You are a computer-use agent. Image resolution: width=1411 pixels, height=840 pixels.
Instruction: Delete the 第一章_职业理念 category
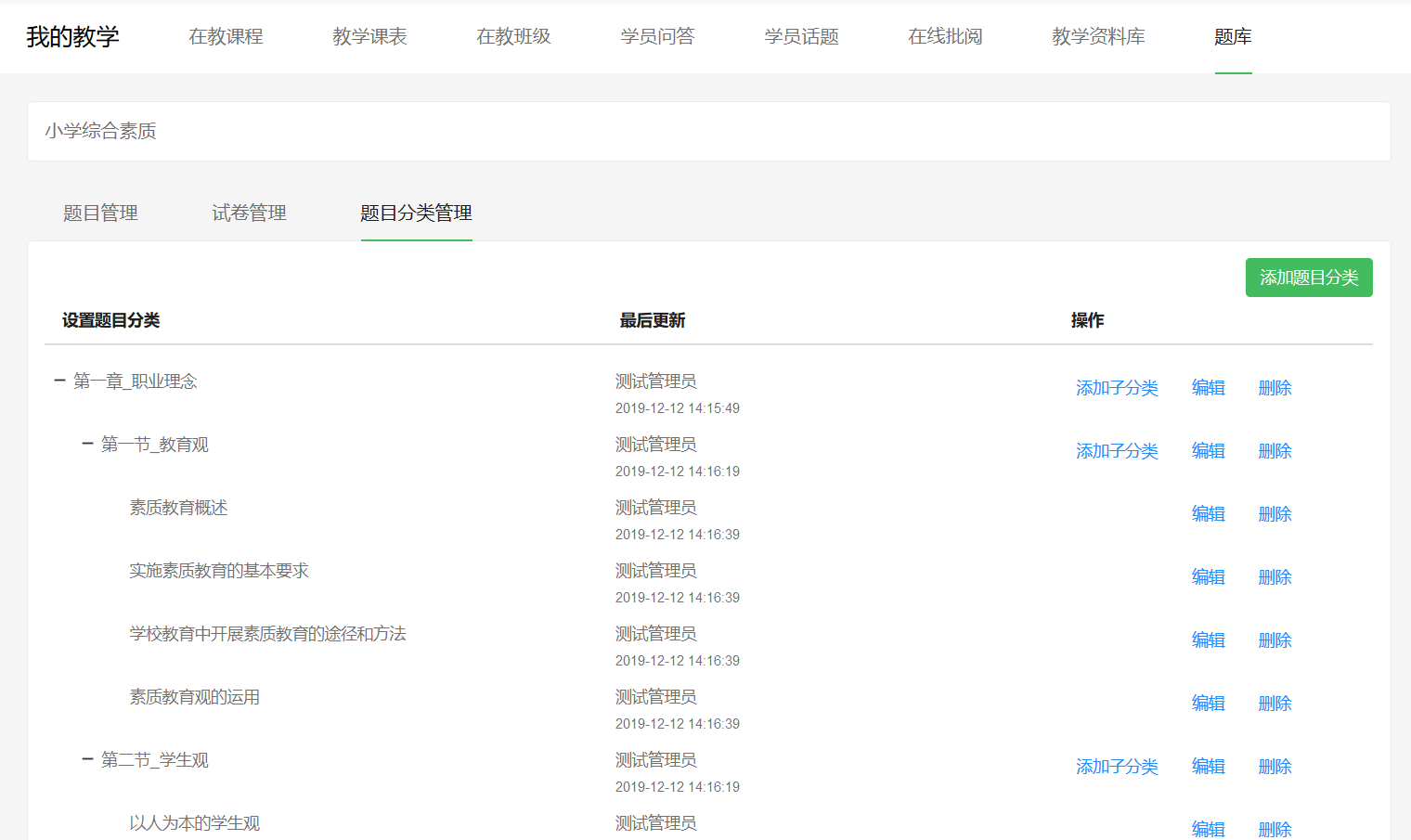click(x=1275, y=388)
